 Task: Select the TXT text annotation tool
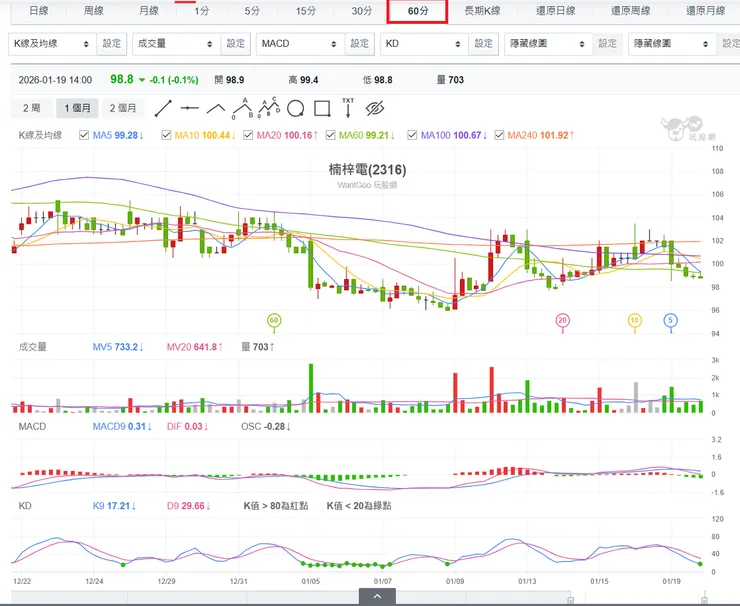[348, 108]
